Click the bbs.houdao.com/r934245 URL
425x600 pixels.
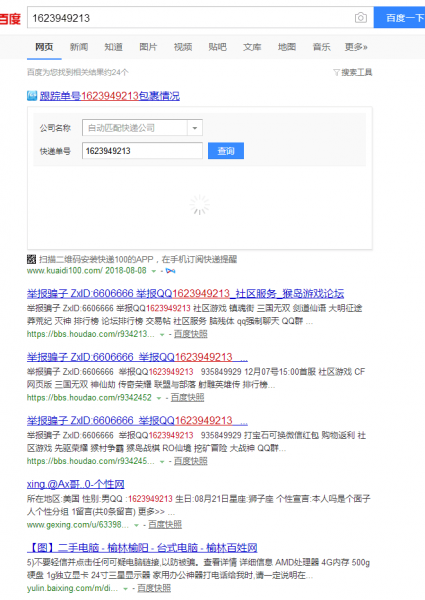pos(91,461)
